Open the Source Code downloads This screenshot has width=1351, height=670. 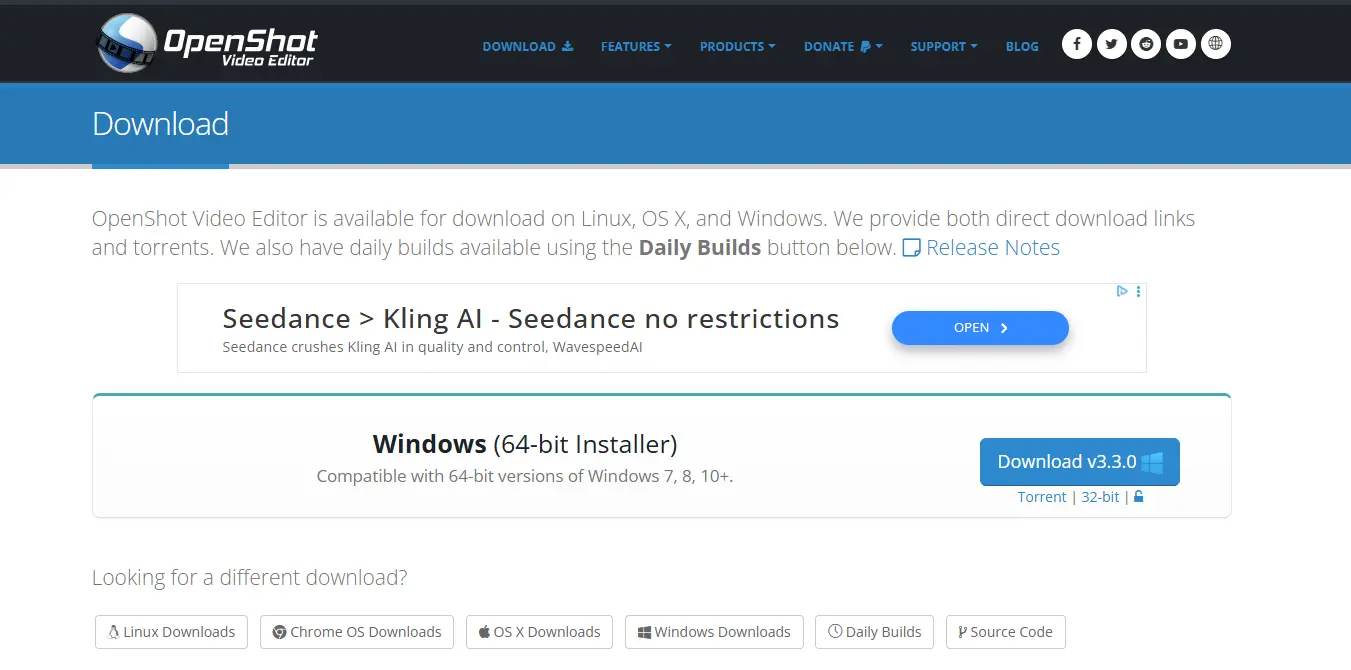click(1005, 631)
